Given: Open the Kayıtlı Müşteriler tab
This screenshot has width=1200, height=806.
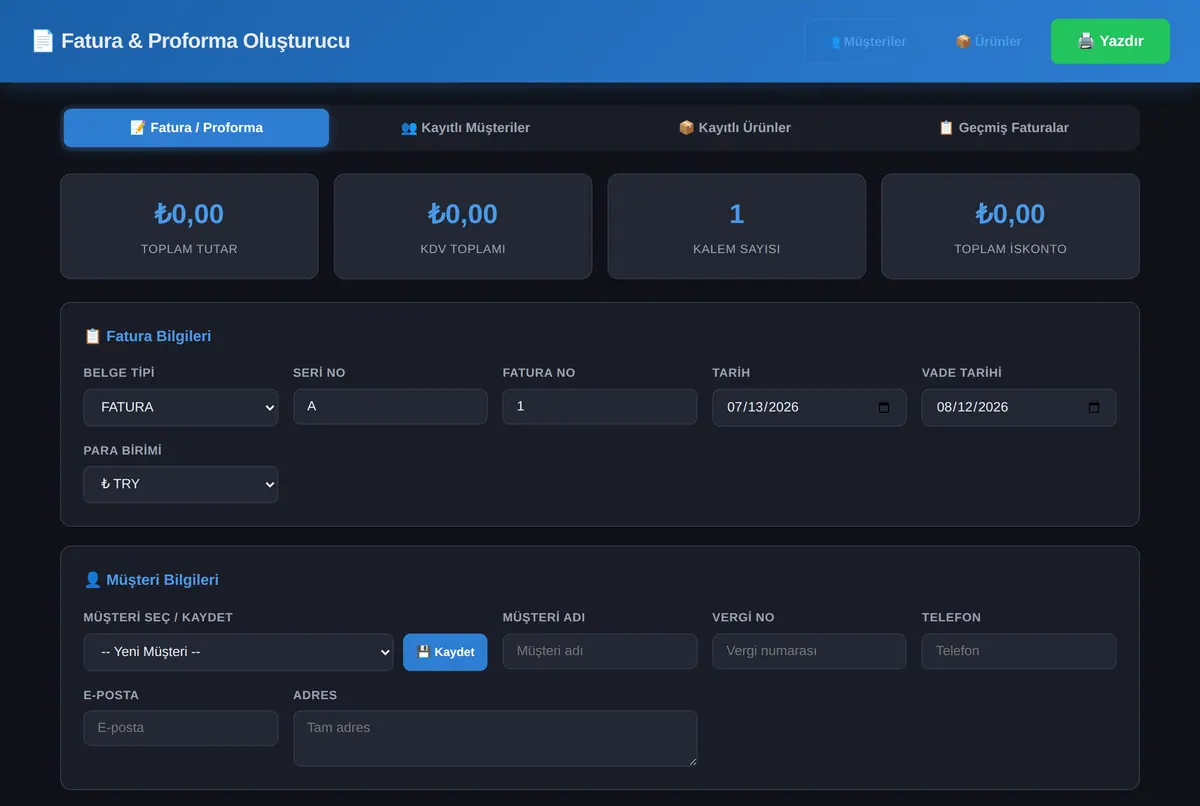Looking at the screenshot, I should click(x=465, y=128).
